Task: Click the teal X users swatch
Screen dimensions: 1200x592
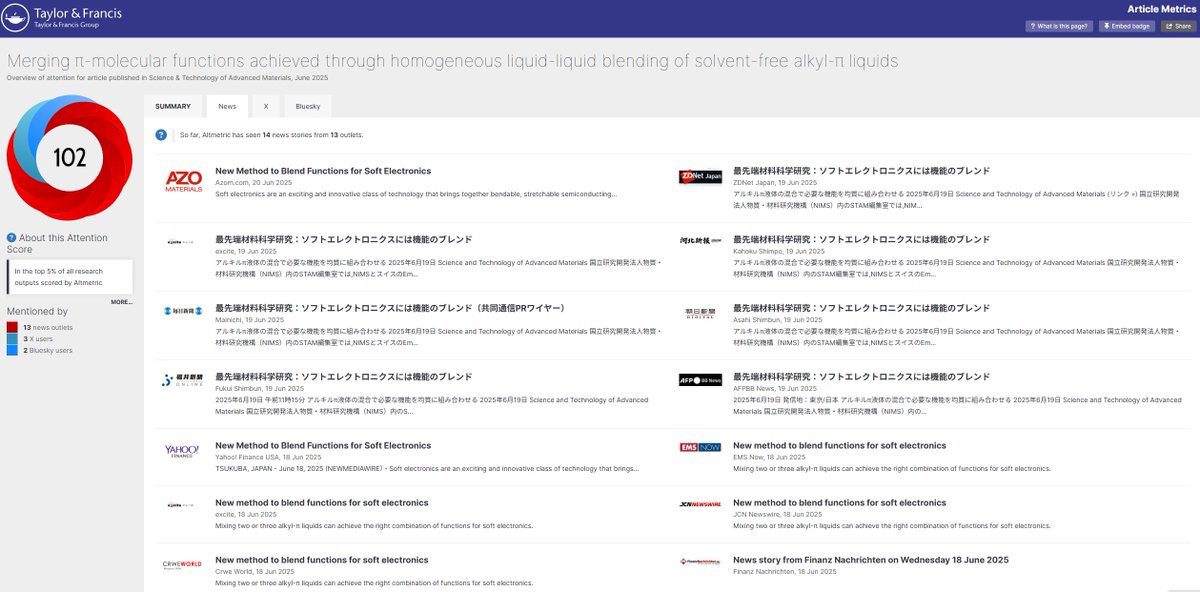Action: tap(12, 339)
